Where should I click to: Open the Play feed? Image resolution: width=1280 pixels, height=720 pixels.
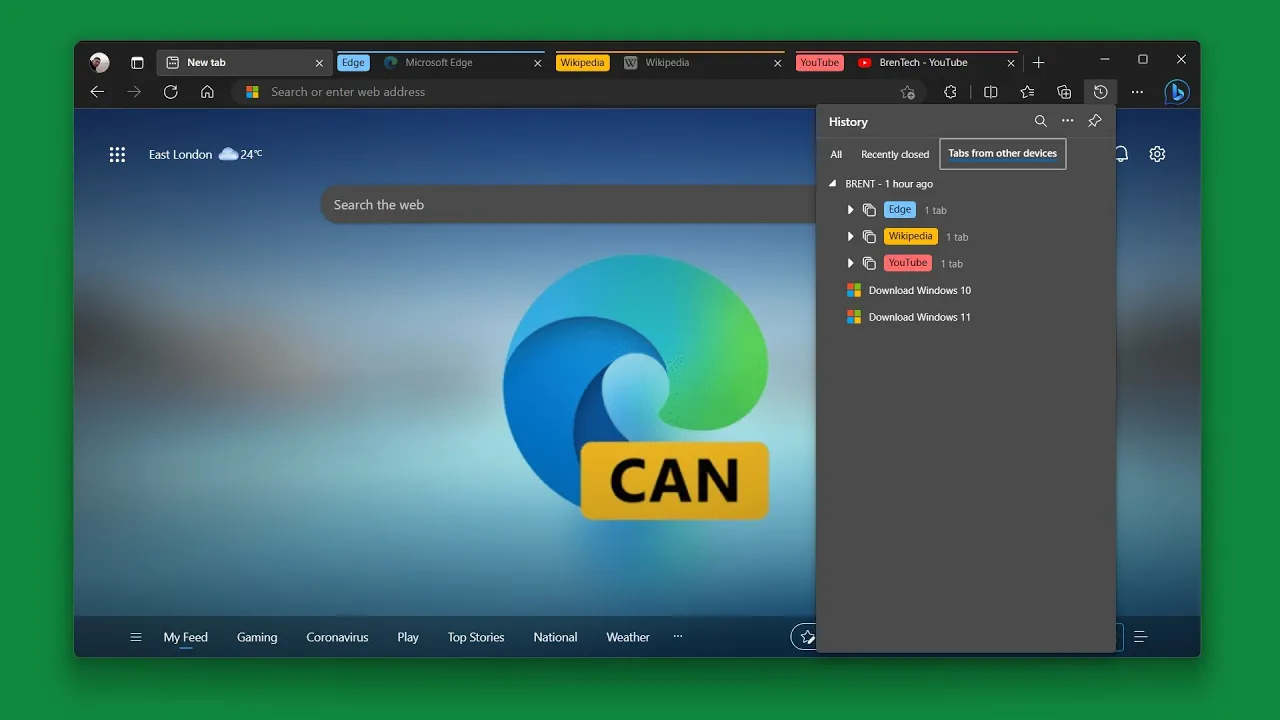[x=408, y=637]
